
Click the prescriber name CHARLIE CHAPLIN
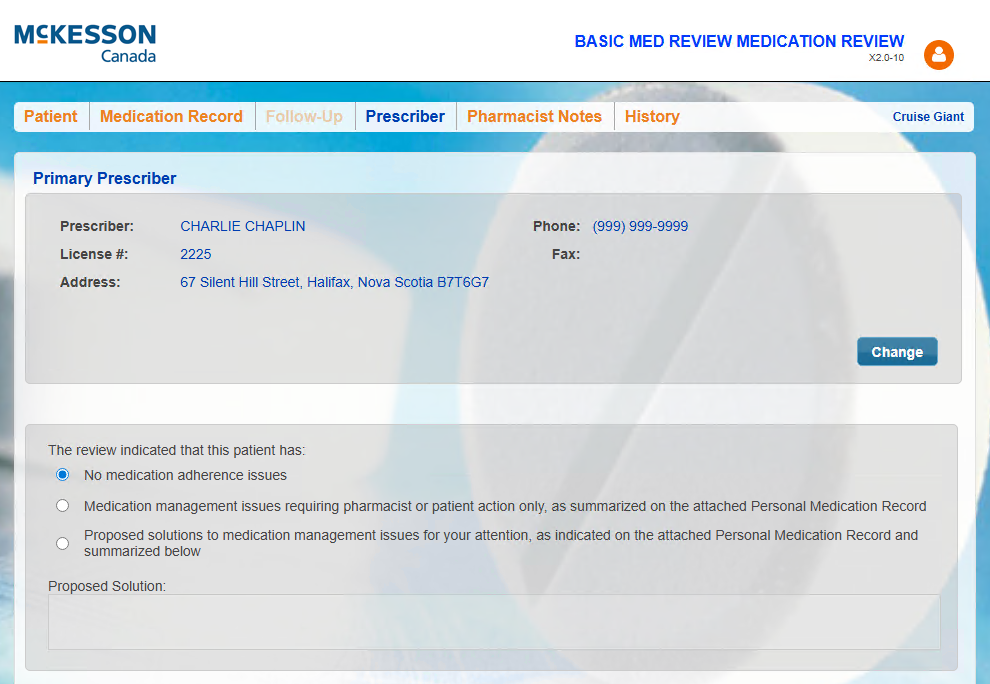point(242,226)
